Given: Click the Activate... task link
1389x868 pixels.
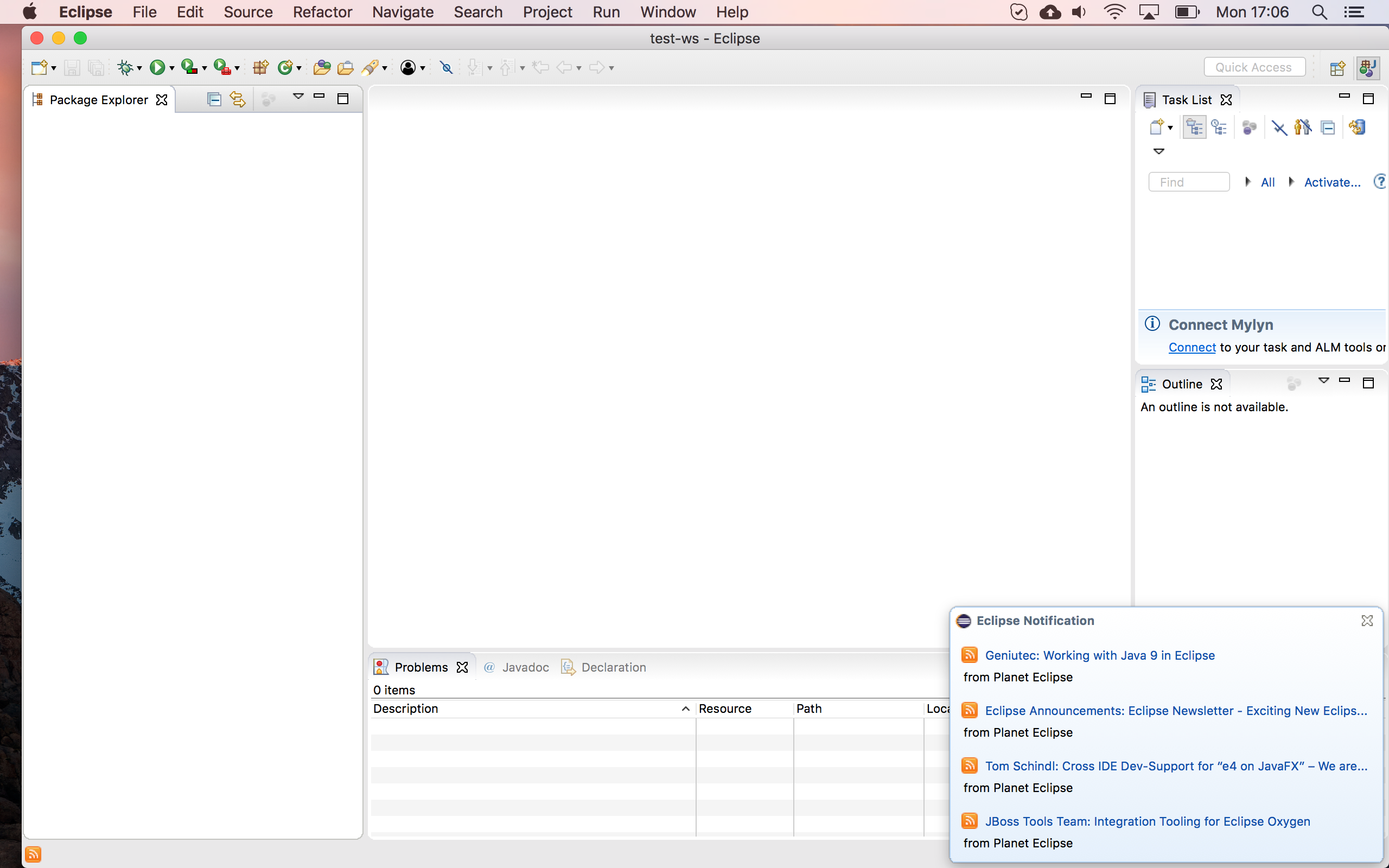Looking at the screenshot, I should click(x=1332, y=182).
